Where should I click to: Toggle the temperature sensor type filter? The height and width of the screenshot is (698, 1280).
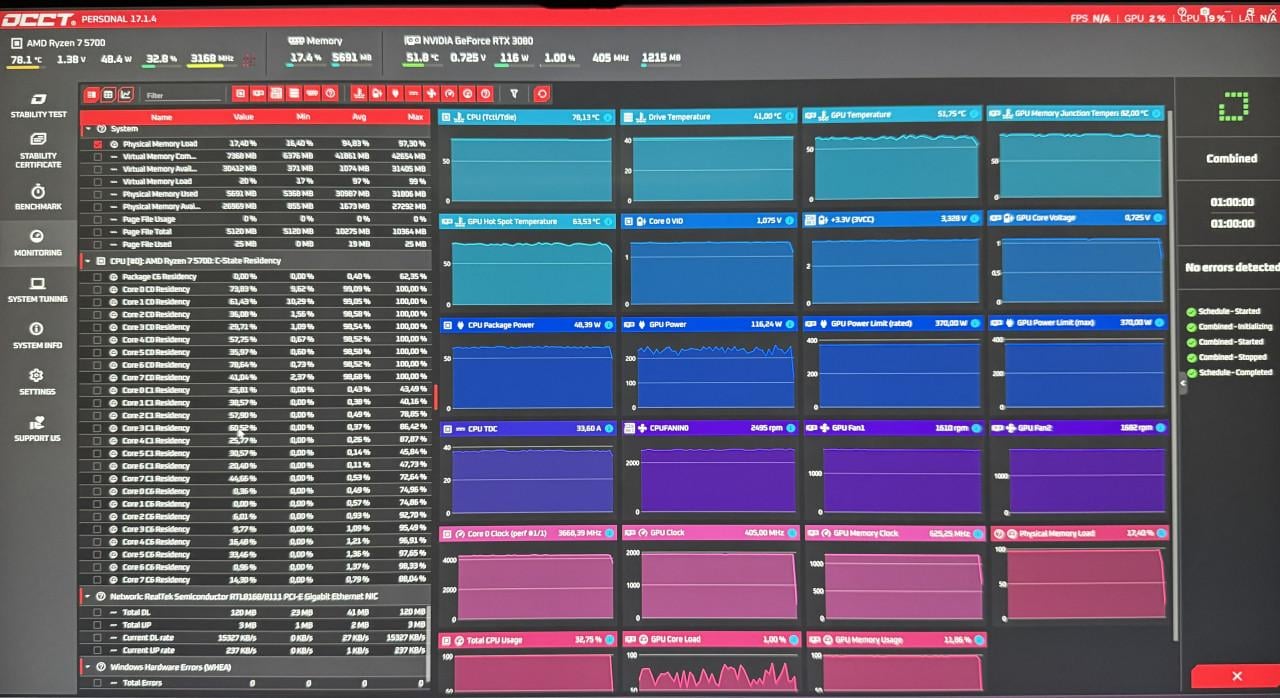click(359, 93)
